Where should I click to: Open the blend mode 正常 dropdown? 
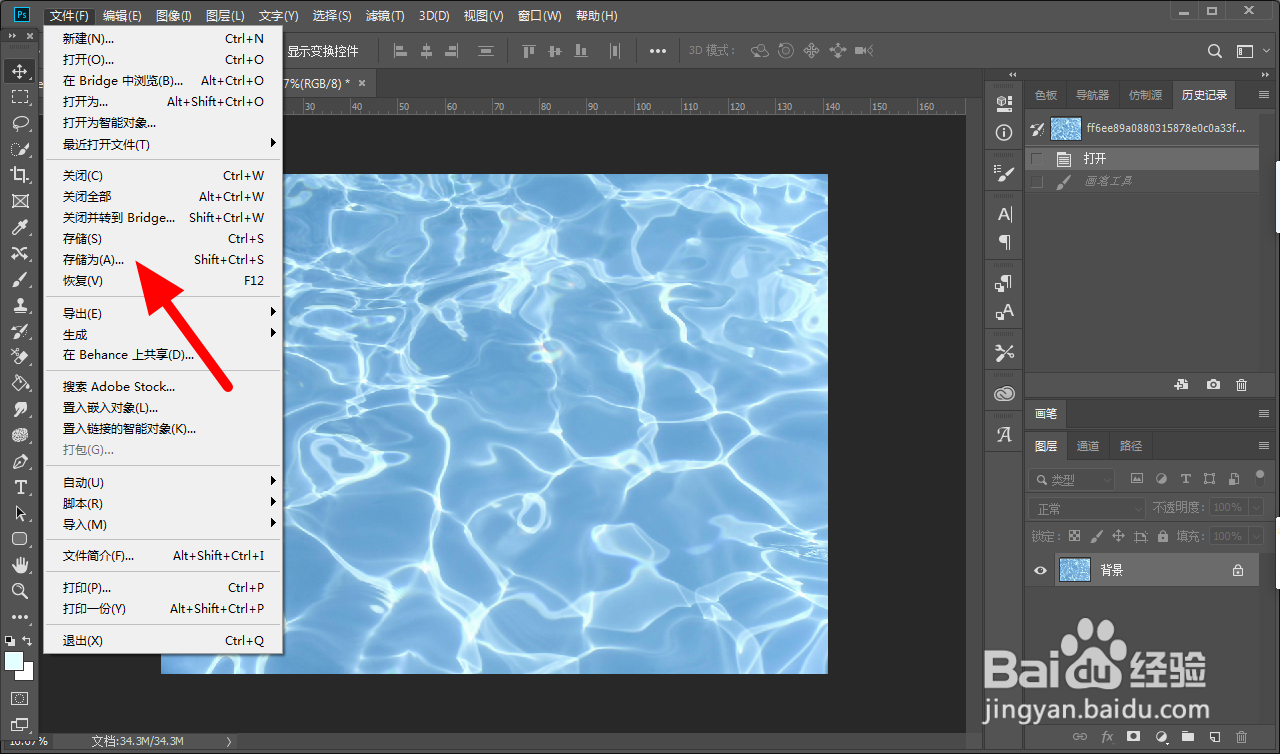(1087, 508)
